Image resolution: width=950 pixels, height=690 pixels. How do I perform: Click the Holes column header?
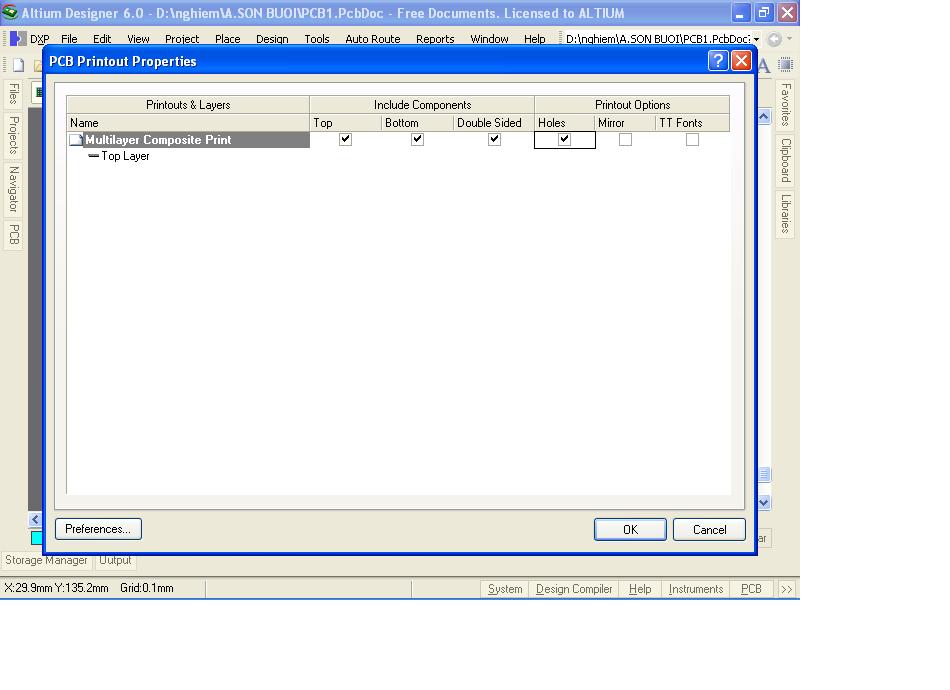[564, 123]
